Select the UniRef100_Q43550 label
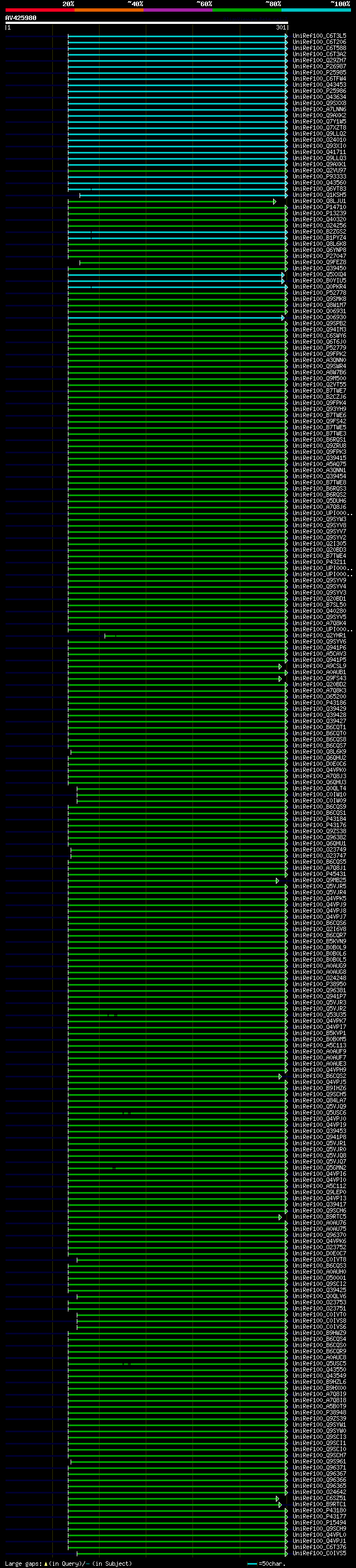The width and height of the screenshot is (356, 1568). 319,1369
